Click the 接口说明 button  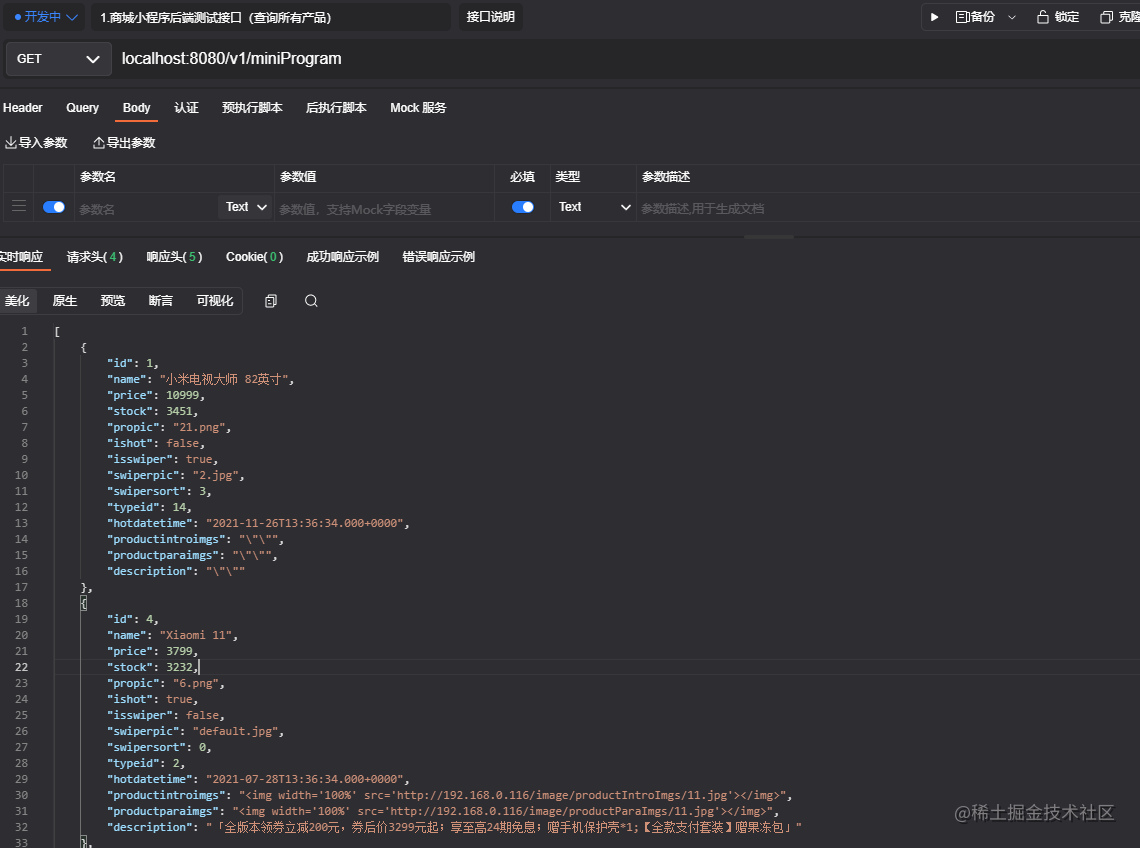[x=490, y=16]
